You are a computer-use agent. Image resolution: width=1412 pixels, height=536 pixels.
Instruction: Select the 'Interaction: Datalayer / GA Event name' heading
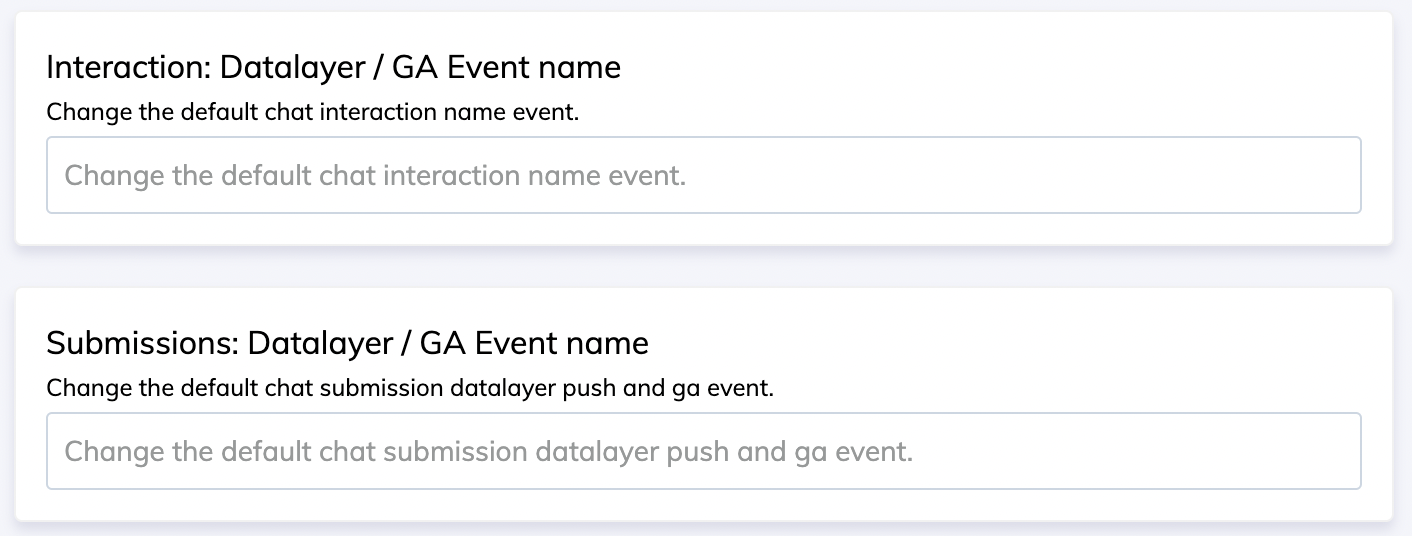[334, 67]
